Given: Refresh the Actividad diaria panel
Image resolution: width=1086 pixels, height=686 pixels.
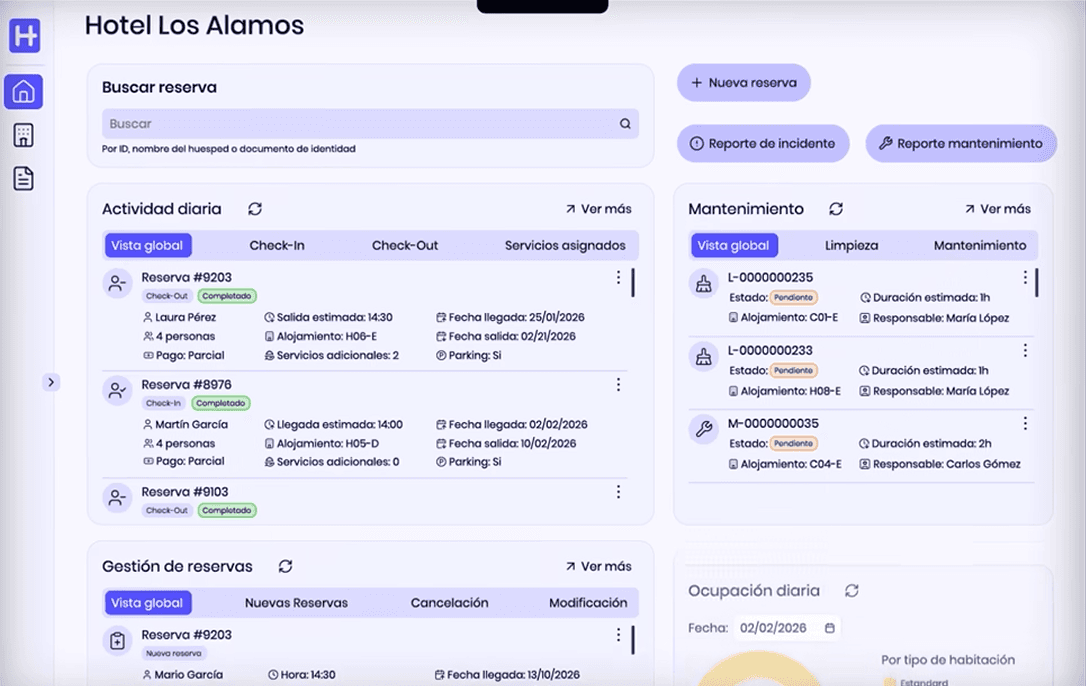Looking at the screenshot, I should pos(255,209).
